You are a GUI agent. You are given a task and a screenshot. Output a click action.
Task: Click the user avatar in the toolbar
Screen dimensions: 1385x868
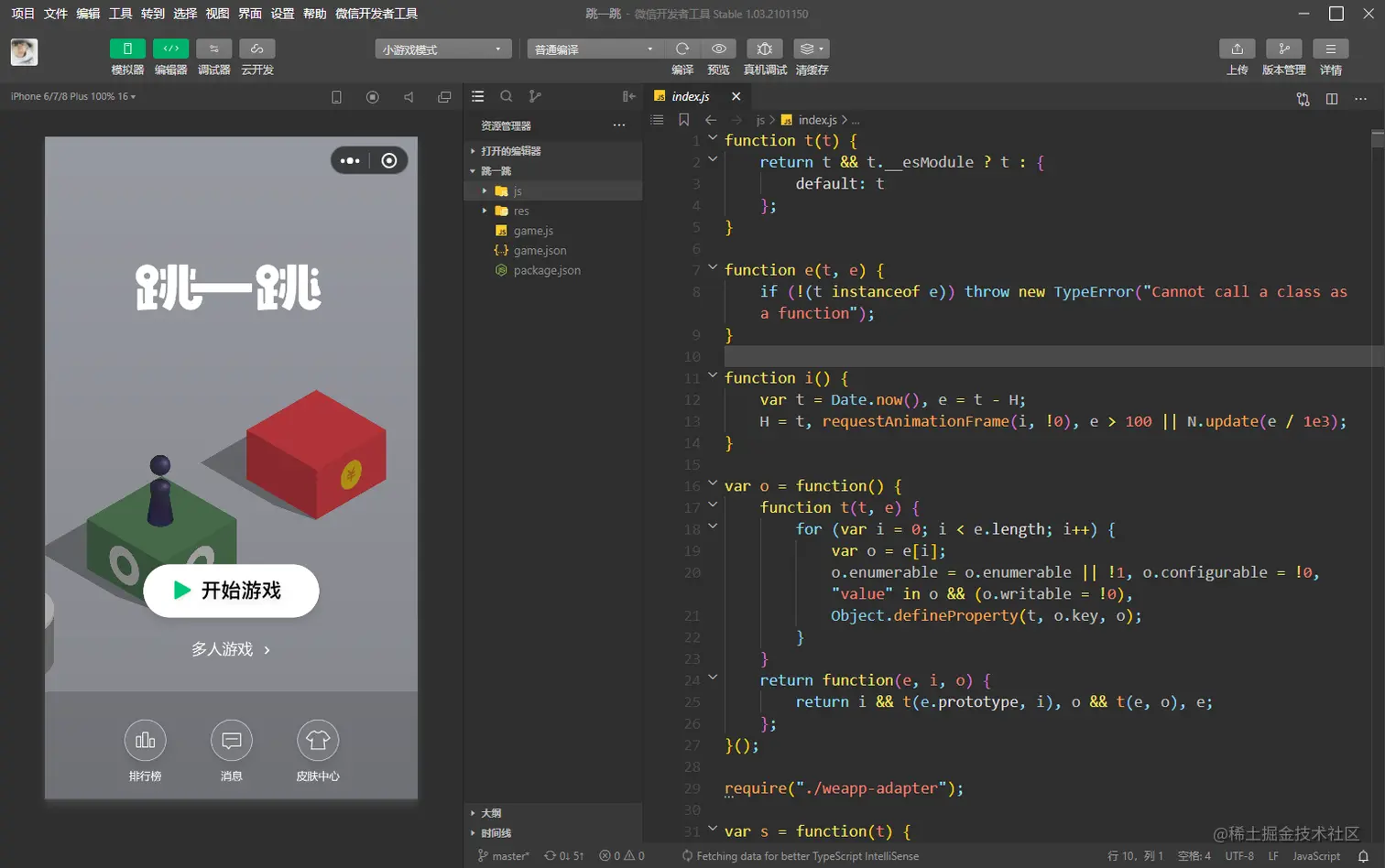pyautogui.click(x=24, y=52)
